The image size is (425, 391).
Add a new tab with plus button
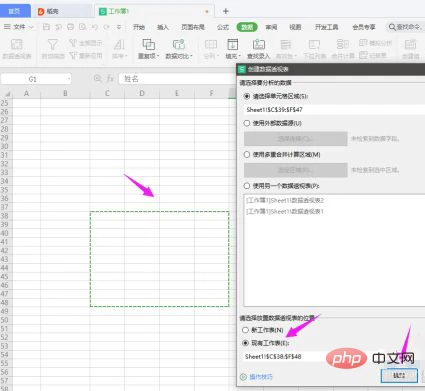coord(226,11)
